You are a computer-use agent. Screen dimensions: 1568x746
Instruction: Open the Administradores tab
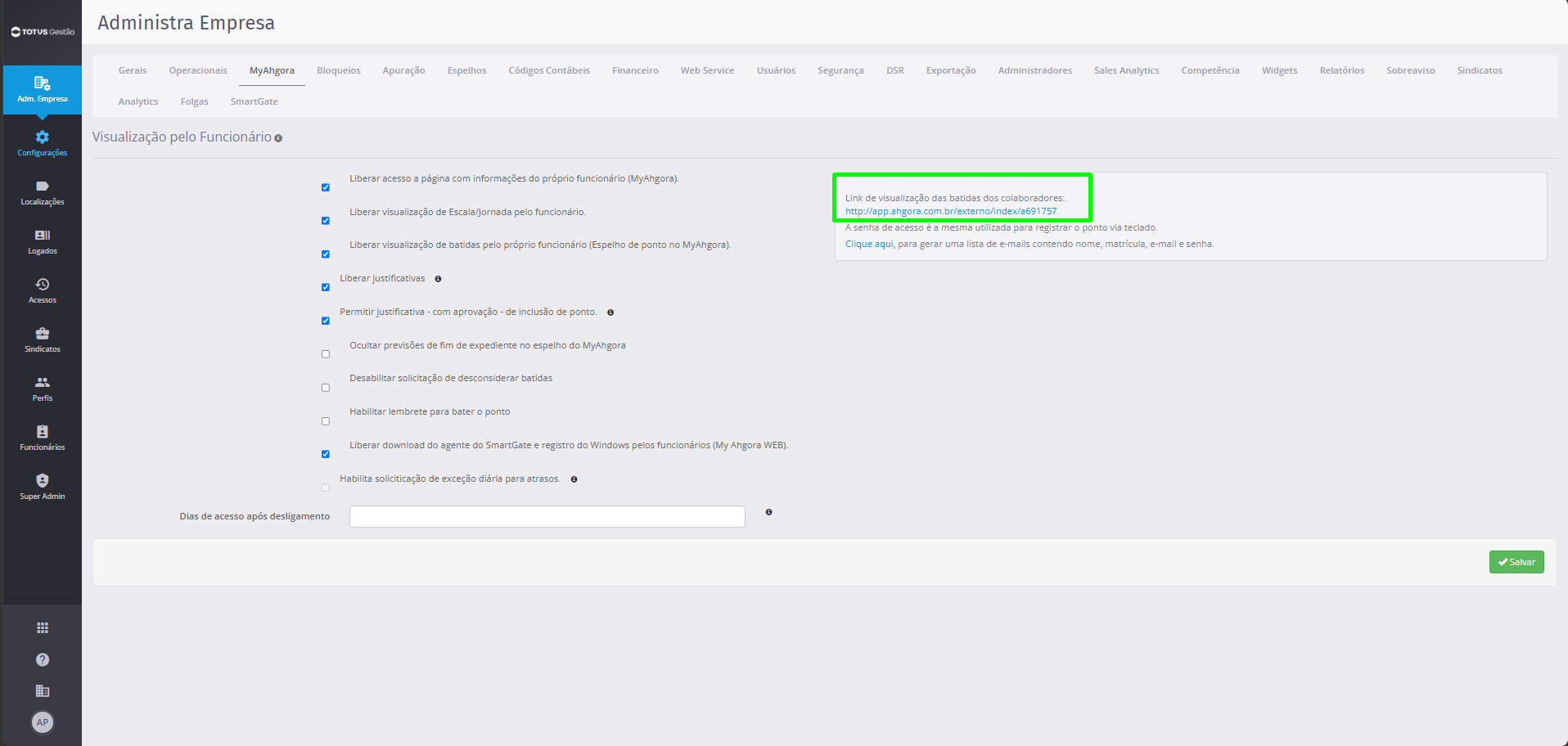click(x=1035, y=70)
